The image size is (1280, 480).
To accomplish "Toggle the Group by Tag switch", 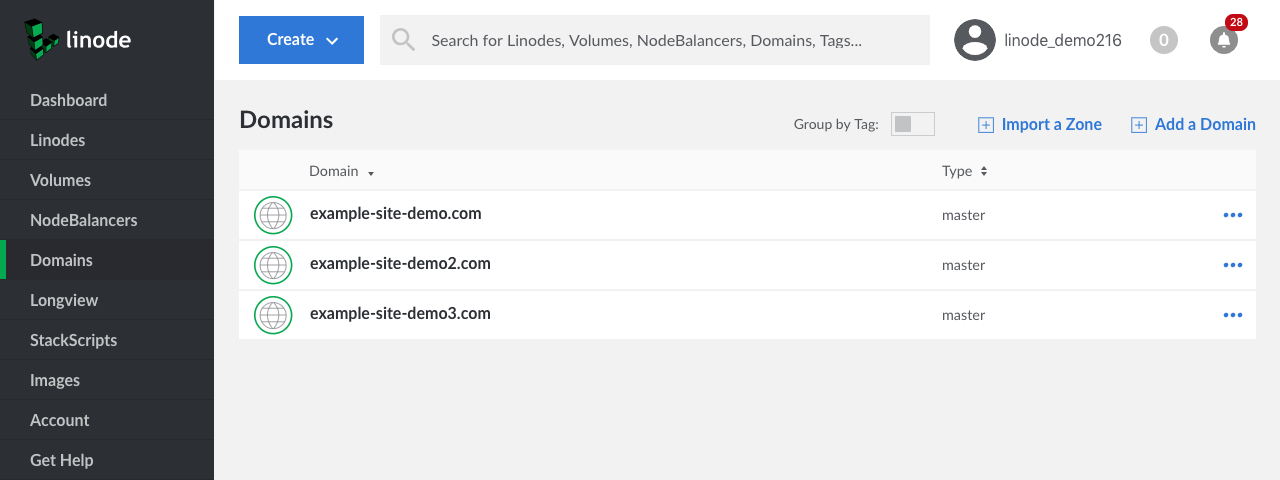I will 912,124.
